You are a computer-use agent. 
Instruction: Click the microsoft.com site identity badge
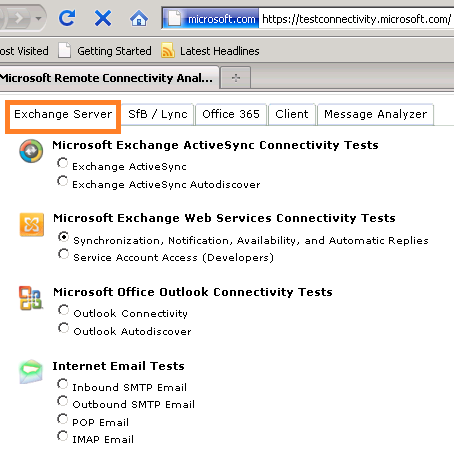(x=211, y=19)
